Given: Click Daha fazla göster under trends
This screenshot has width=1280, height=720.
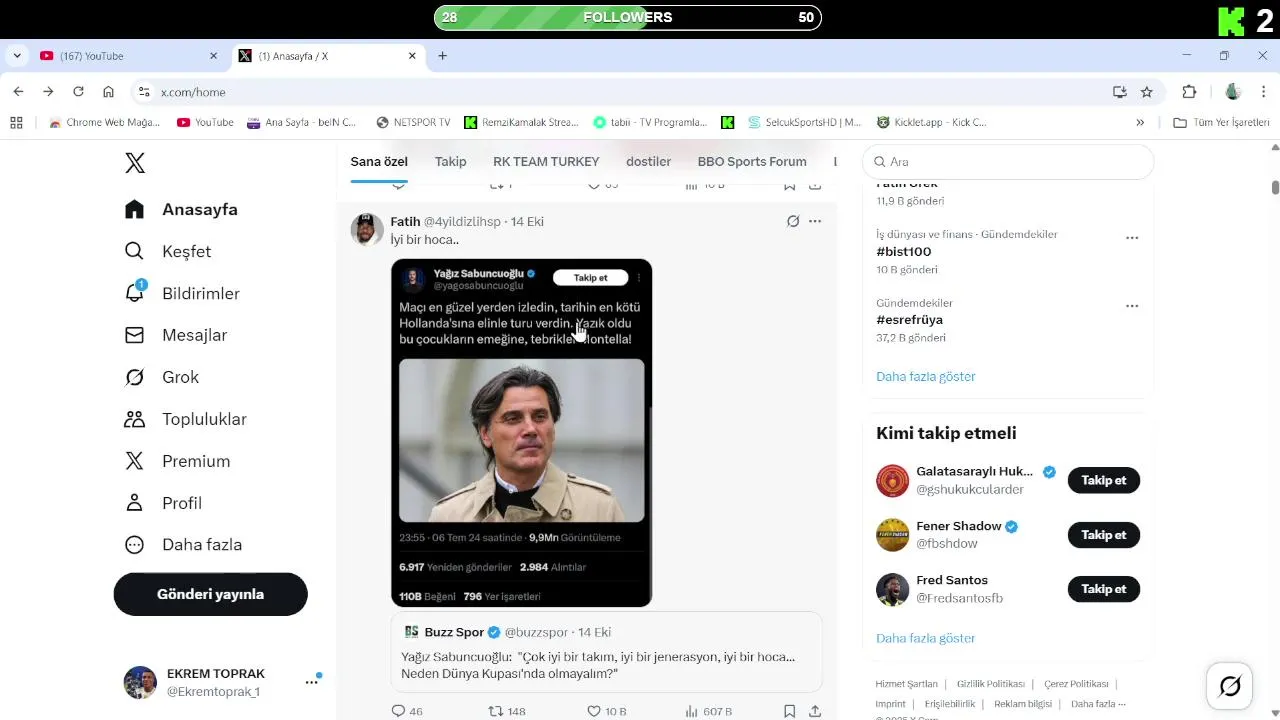Looking at the screenshot, I should click(926, 376).
